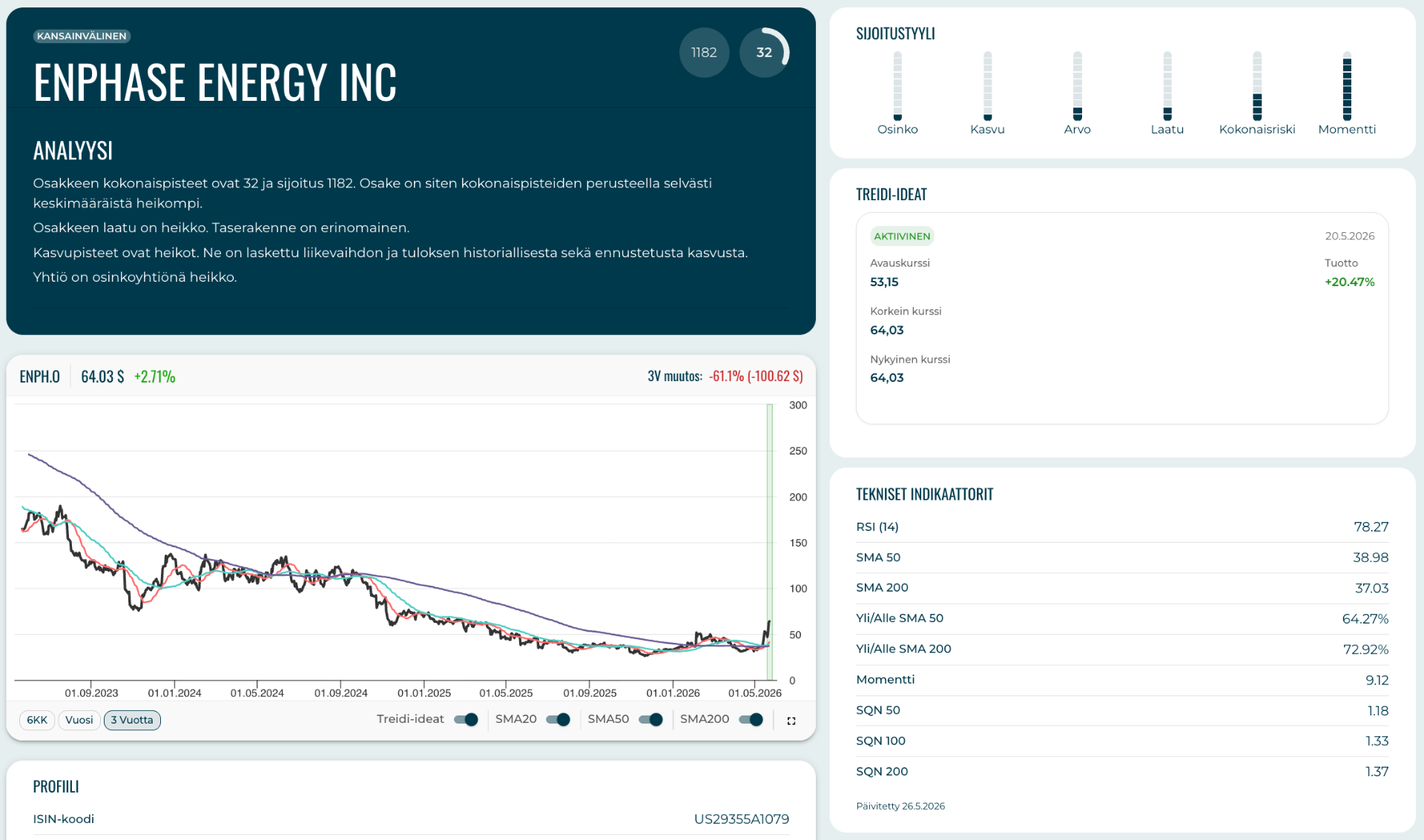Click the Laatu style meter bar
This screenshot has height=840, width=1424.
(1167, 86)
